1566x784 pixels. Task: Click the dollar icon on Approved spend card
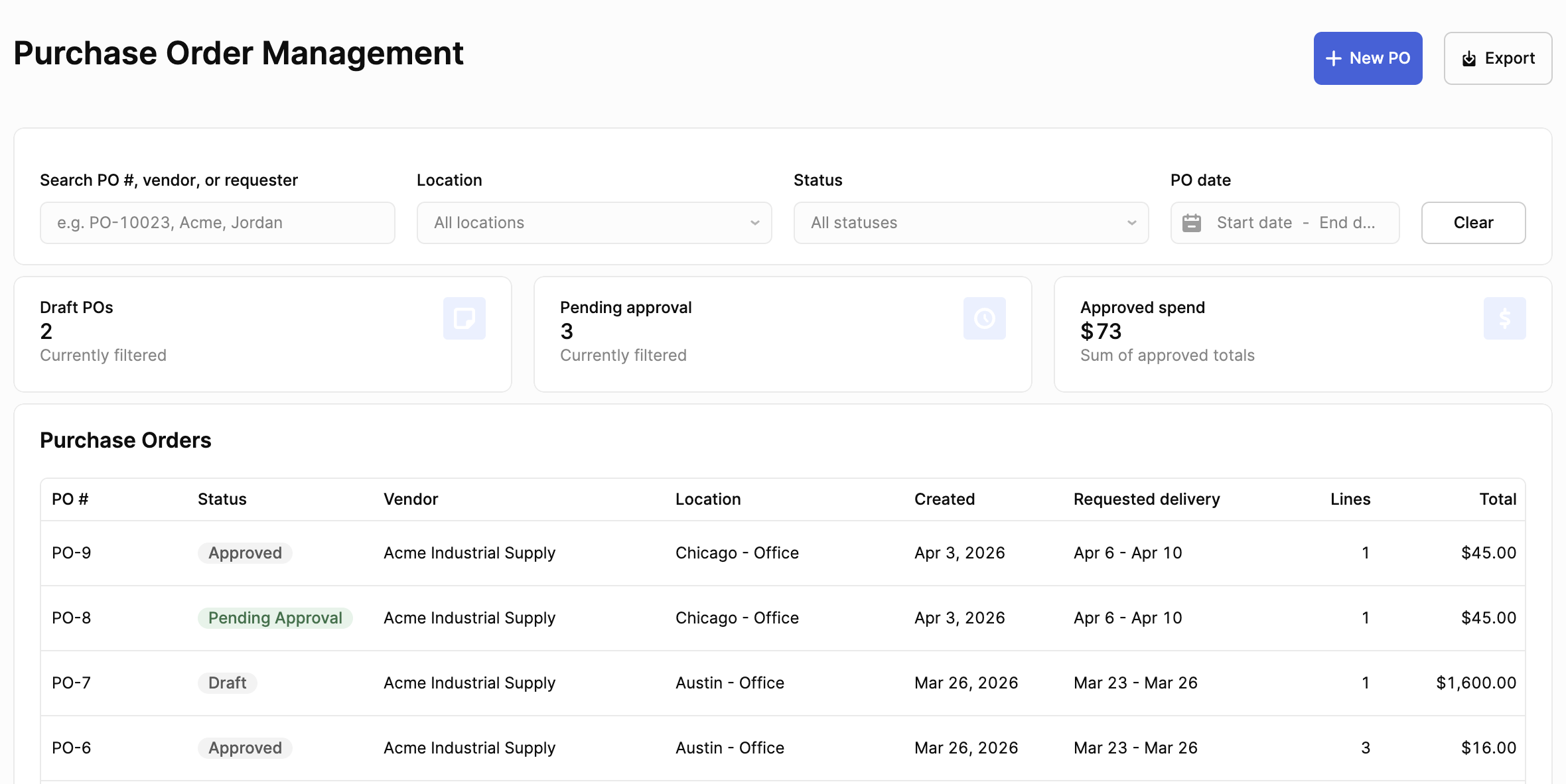click(1504, 318)
